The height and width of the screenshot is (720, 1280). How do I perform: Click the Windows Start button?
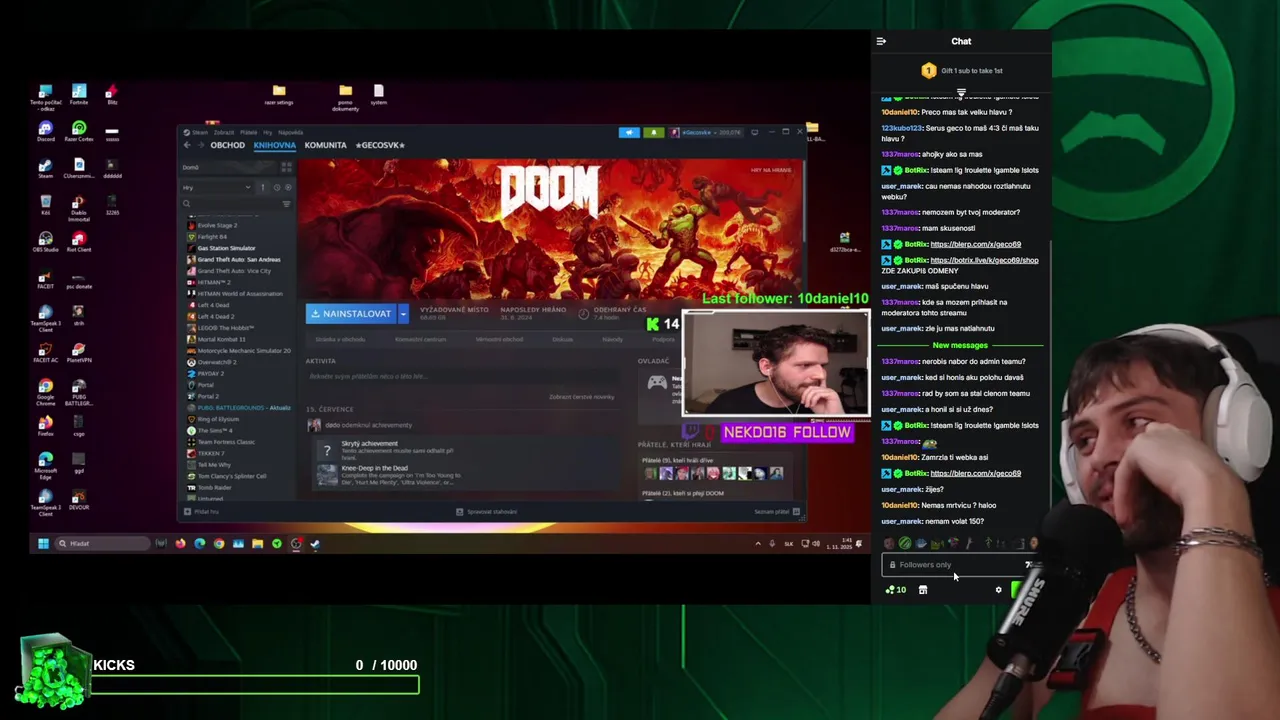pyautogui.click(x=43, y=543)
